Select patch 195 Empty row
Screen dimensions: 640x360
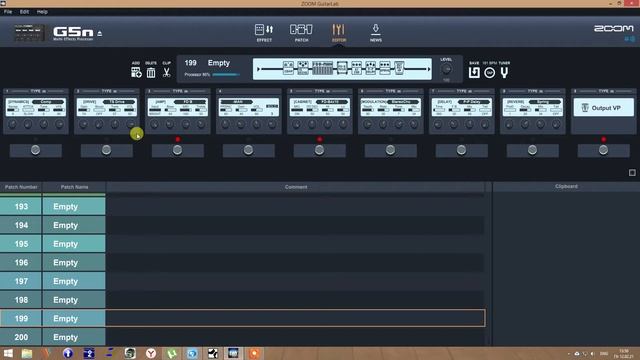click(x=242, y=244)
